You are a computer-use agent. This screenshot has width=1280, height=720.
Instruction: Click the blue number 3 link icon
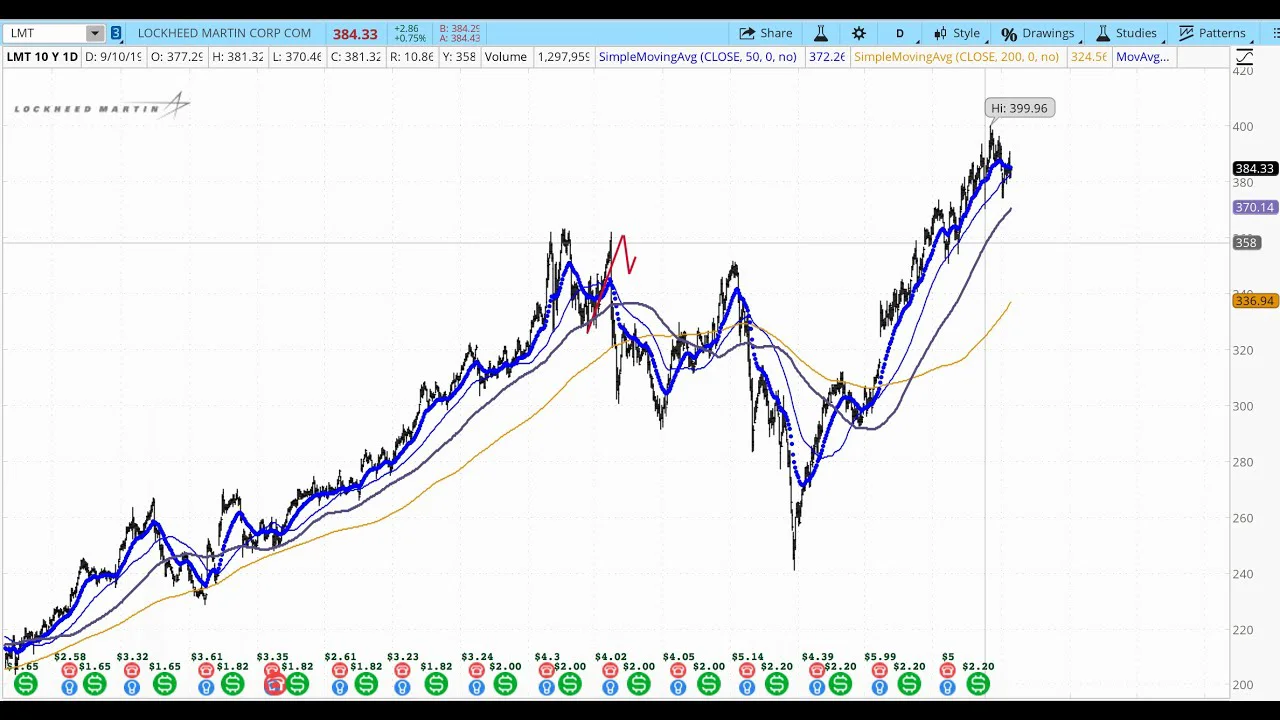(116, 33)
